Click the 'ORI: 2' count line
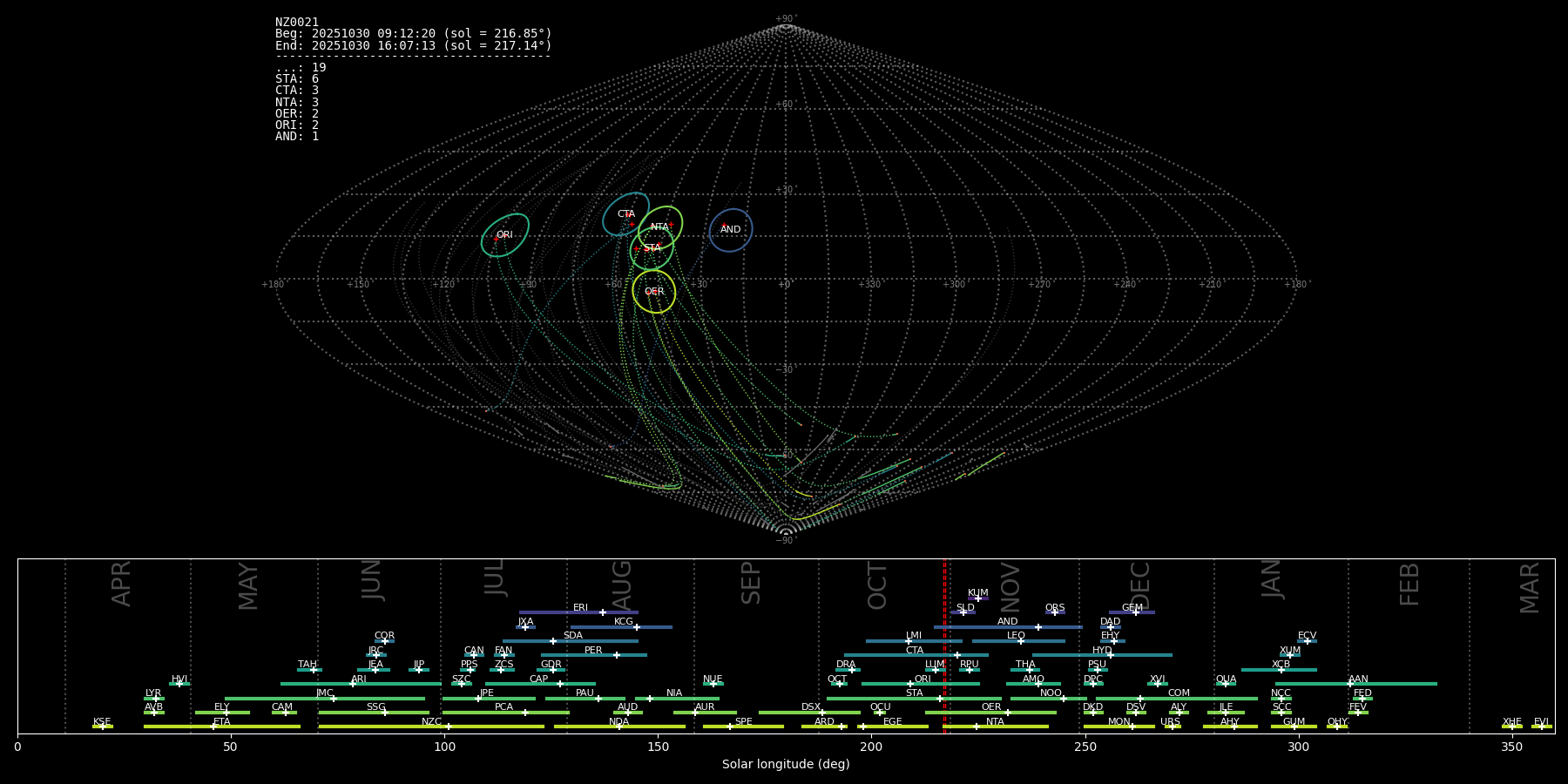 pyautogui.click(x=297, y=125)
